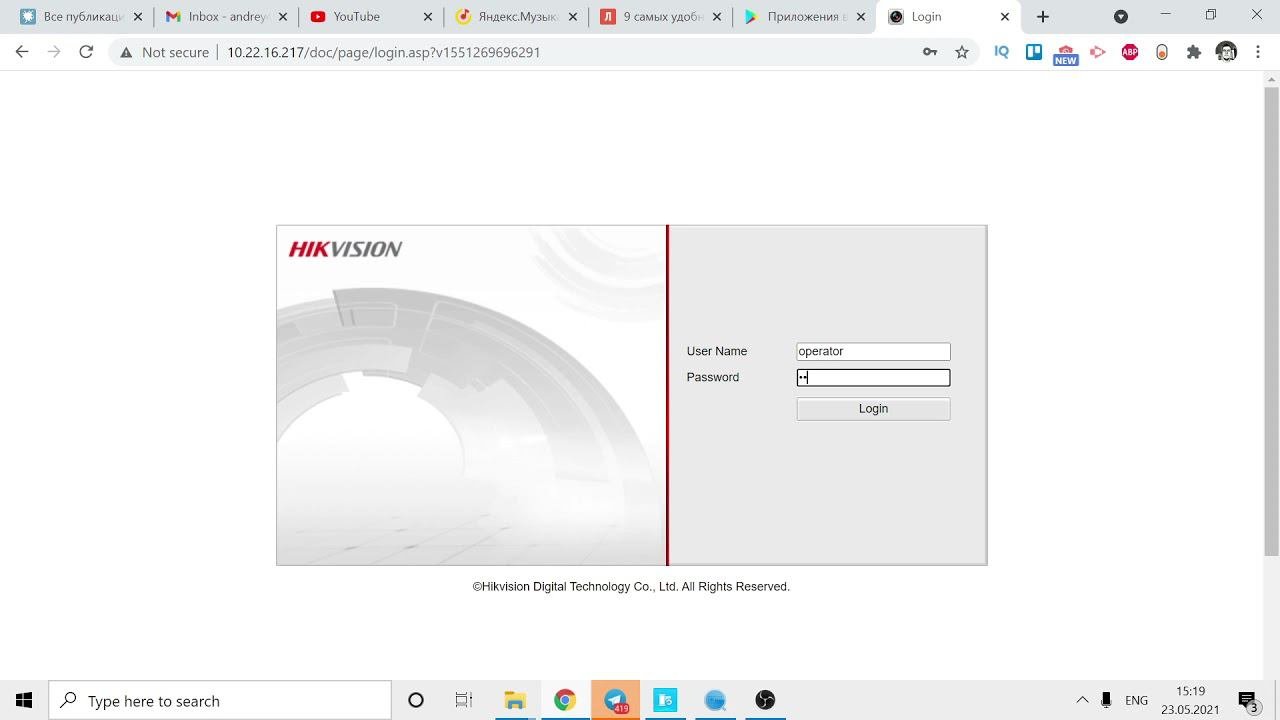Click the Login button
The width and height of the screenshot is (1280, 720).
click(873, 408)
